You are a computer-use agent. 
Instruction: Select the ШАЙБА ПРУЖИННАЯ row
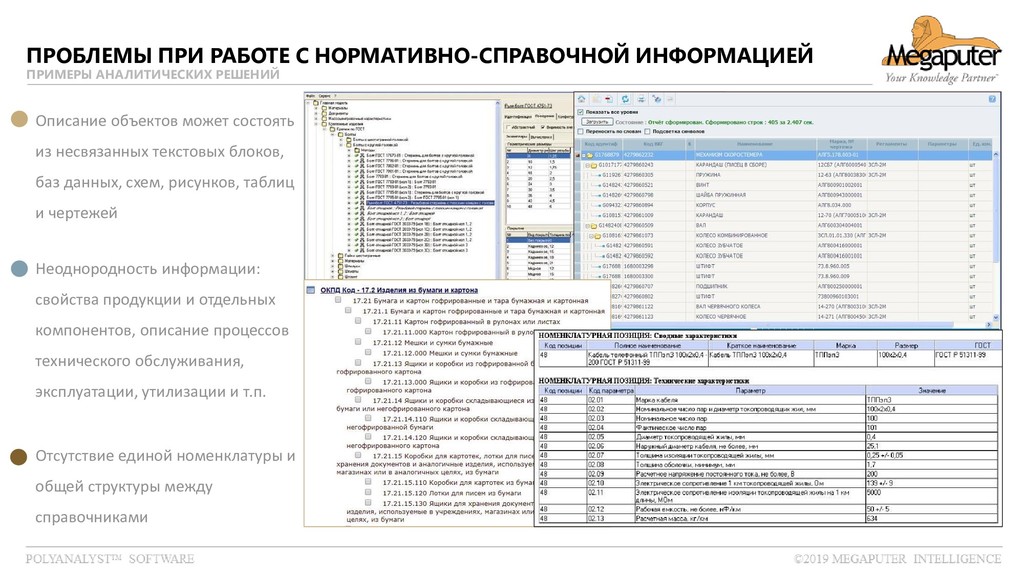coord(784,195)
